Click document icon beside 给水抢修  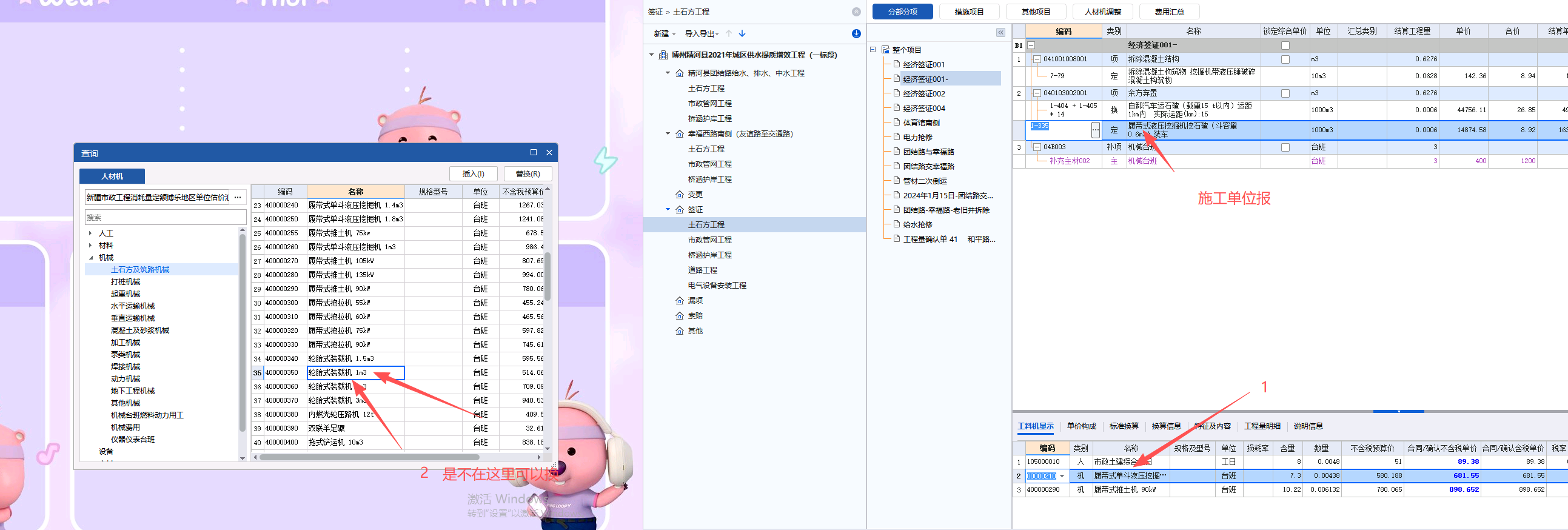pos(897,224)
